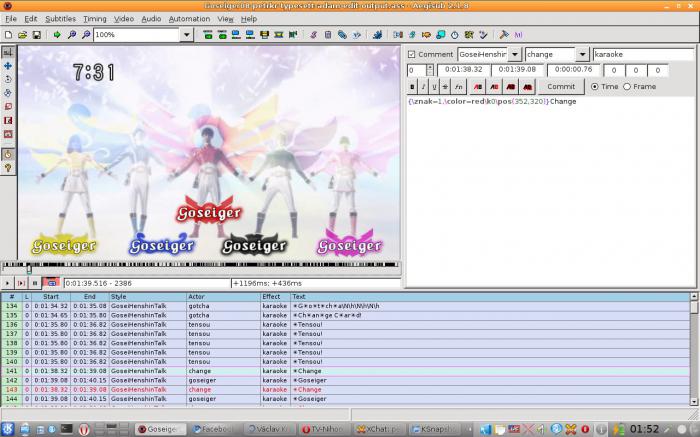Select subtitle row 141 Change

[x=346, y=371]
